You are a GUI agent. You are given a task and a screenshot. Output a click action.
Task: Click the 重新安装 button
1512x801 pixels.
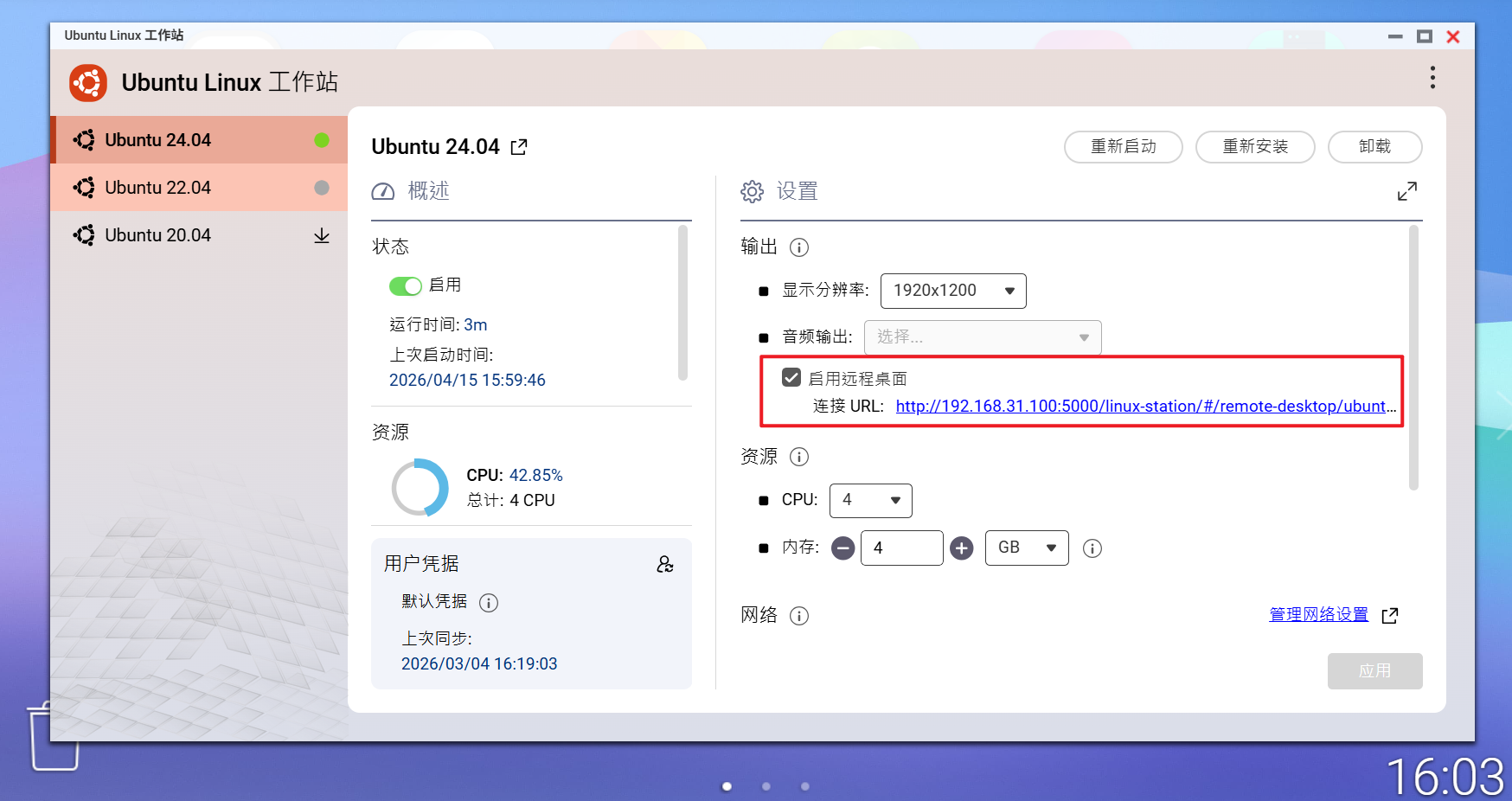1255,147
